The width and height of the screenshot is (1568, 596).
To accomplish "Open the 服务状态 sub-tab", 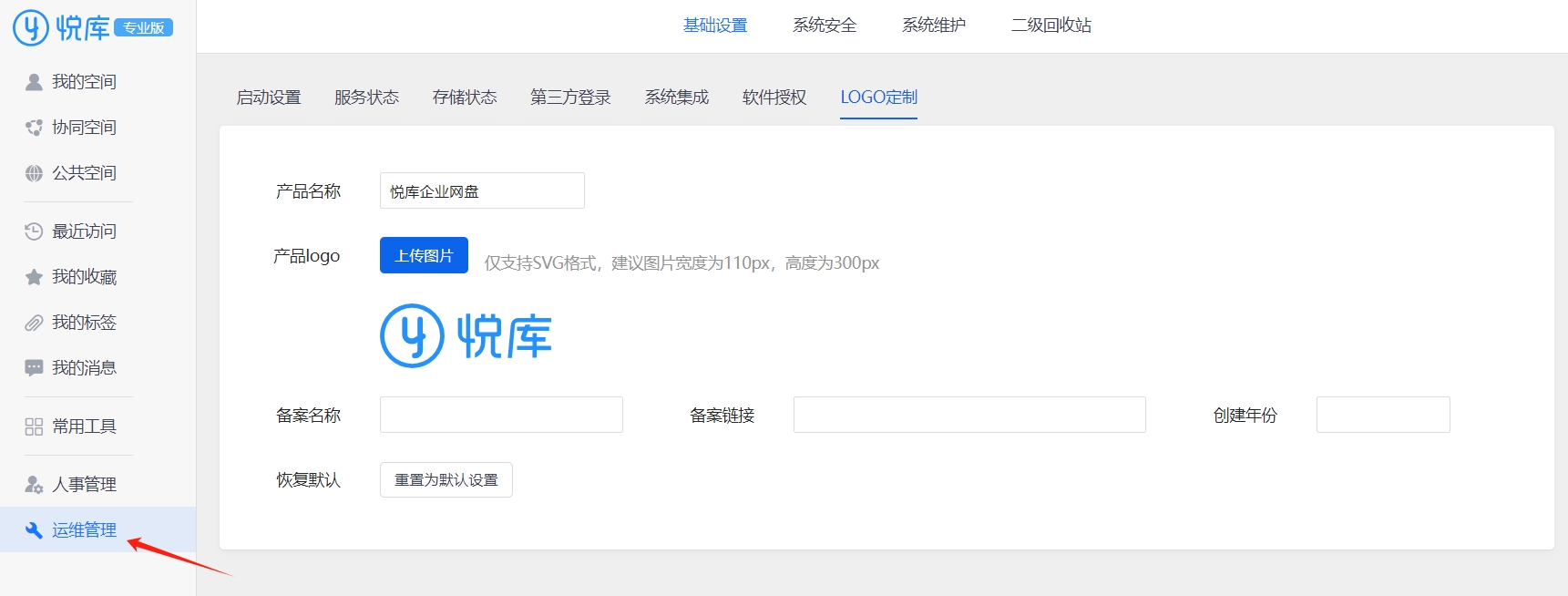I will pos(366,98).
